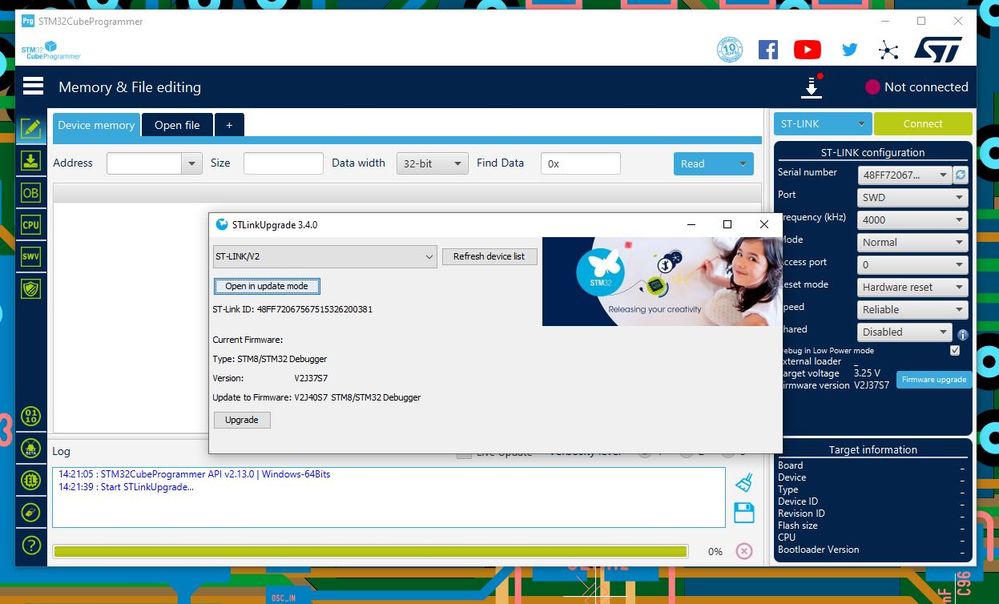Click the BETA bug icon in sidebar
Viewport: 999px width, 604px height.
coord(31,448)
